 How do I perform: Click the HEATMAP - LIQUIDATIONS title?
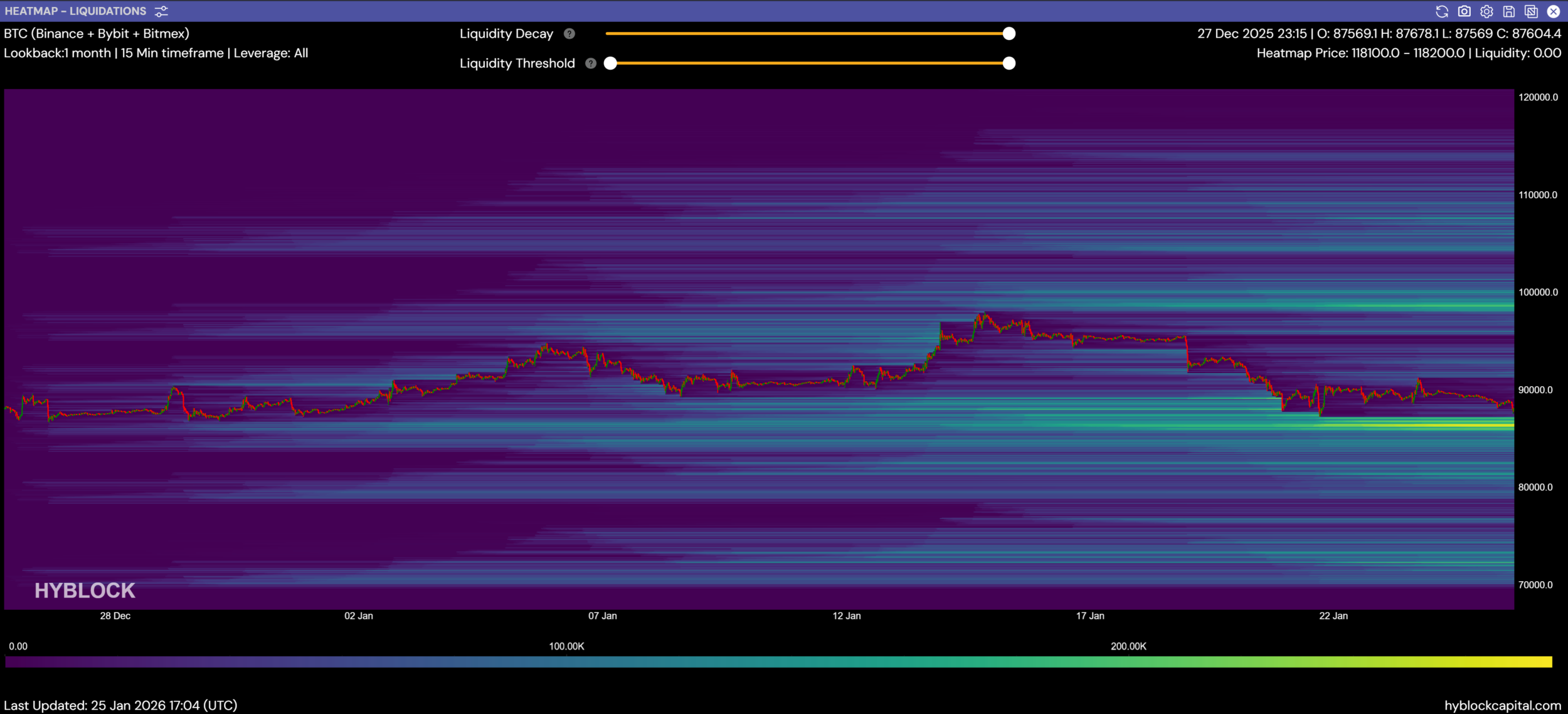click(x=75, y=11)
